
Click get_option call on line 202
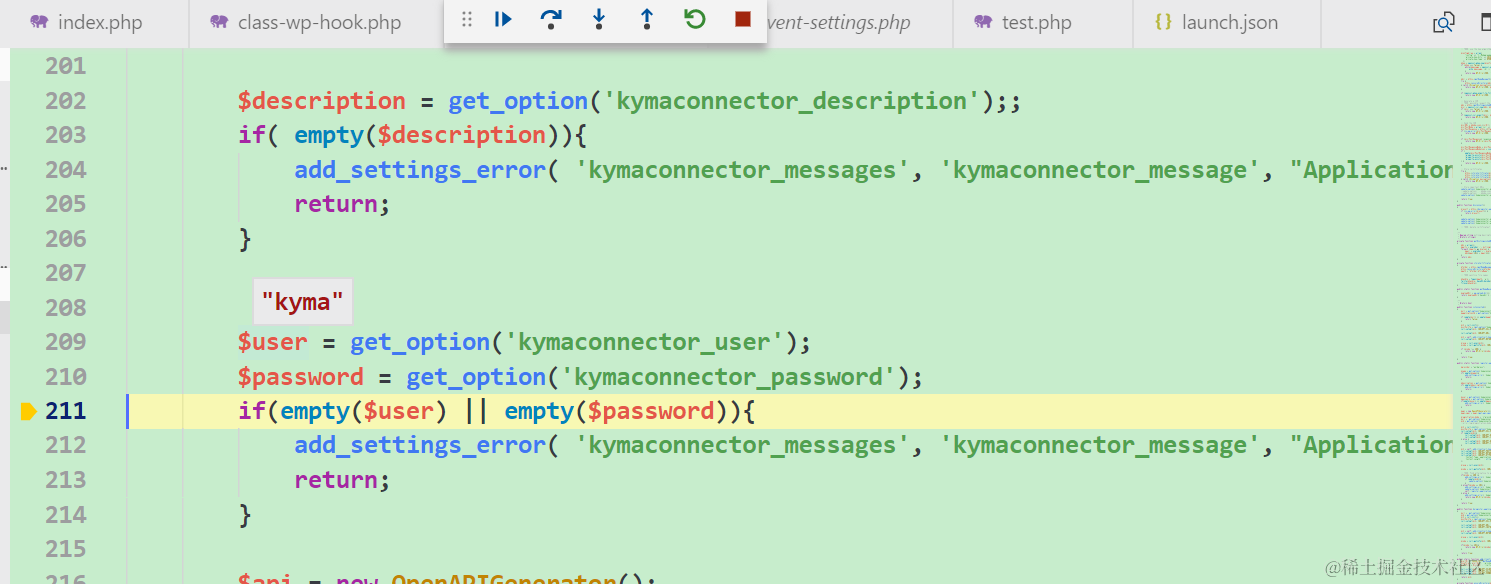click(518, 101)
